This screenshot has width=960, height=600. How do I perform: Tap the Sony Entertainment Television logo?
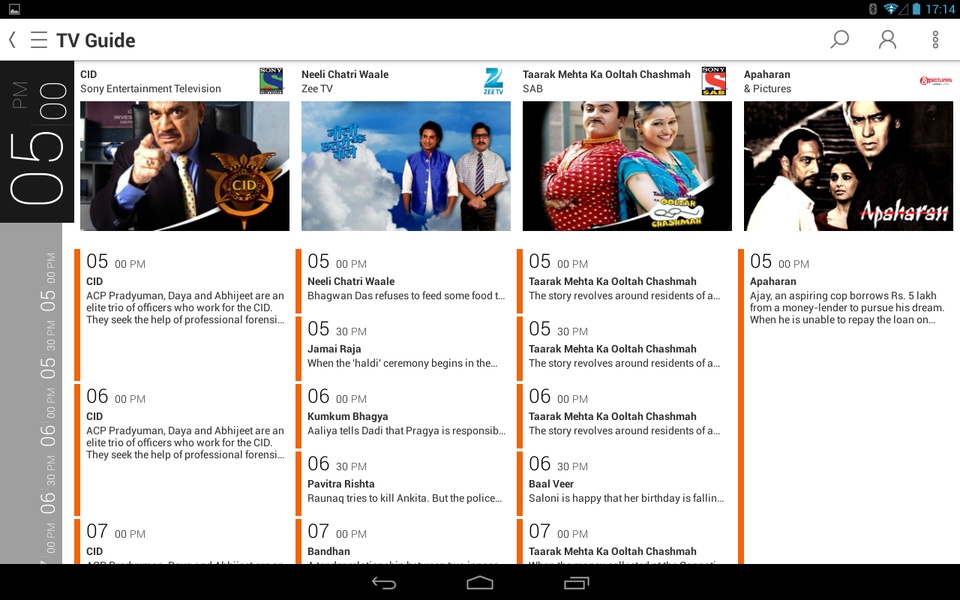271,81
